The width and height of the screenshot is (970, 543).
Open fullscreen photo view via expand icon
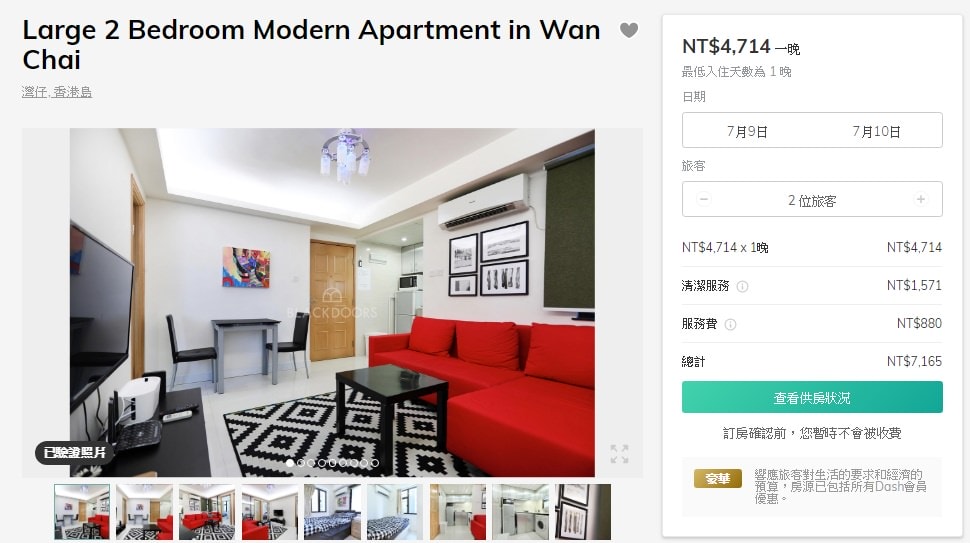[619, 453]
